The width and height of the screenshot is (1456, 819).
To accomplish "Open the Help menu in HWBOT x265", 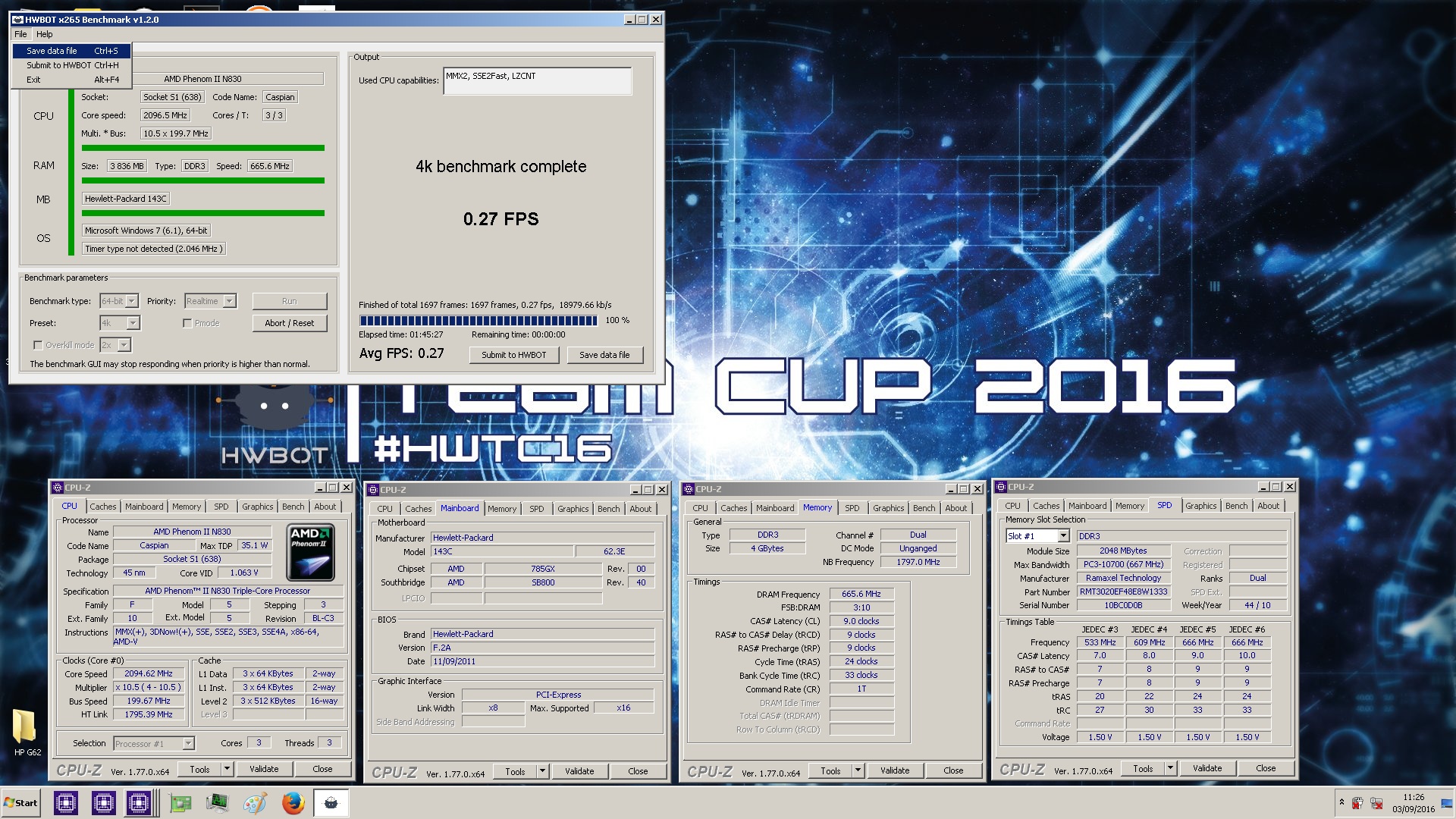I will pyautogui.click(x=45, y=34).
